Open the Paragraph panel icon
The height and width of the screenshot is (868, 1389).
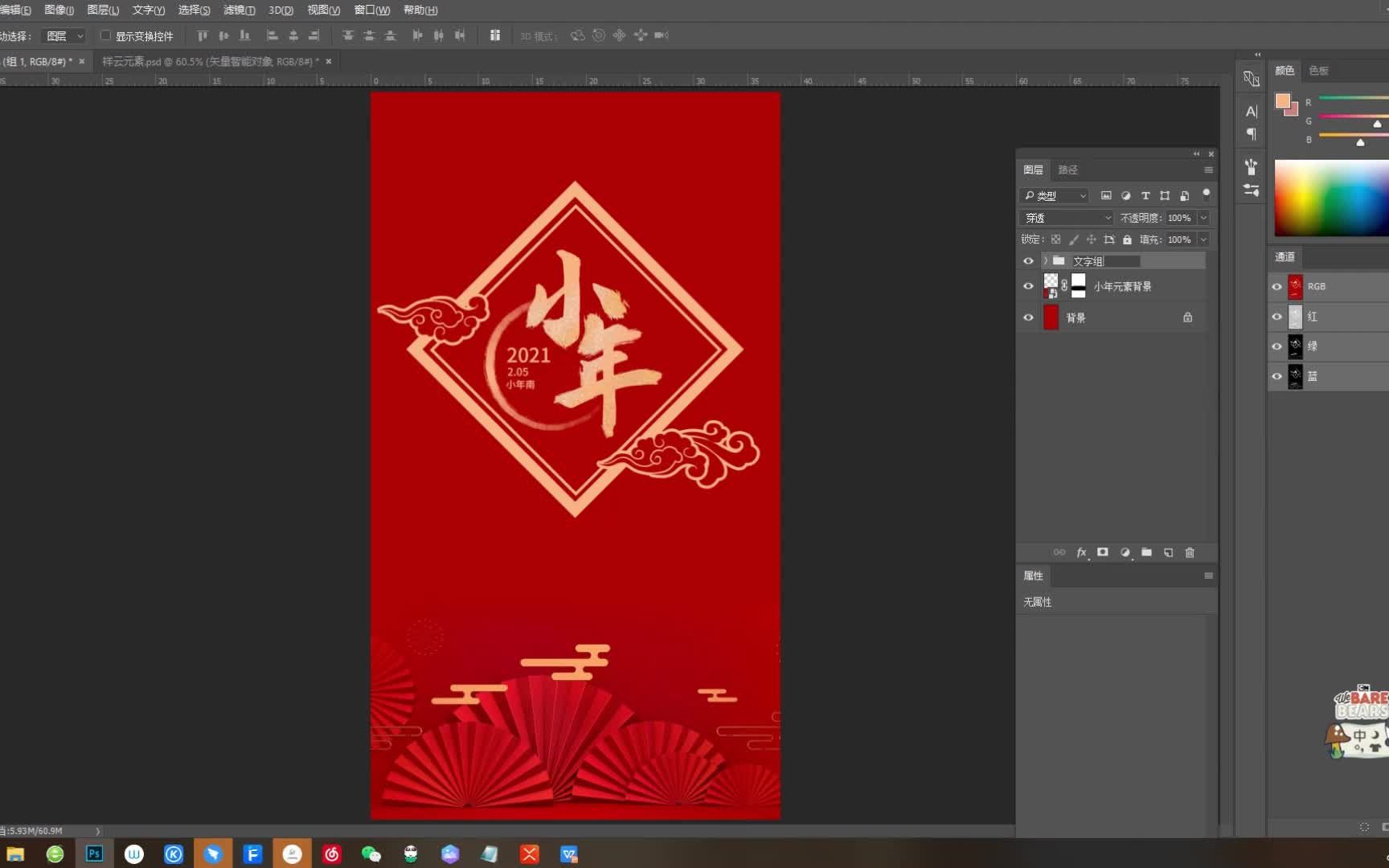pos(1252,134)
